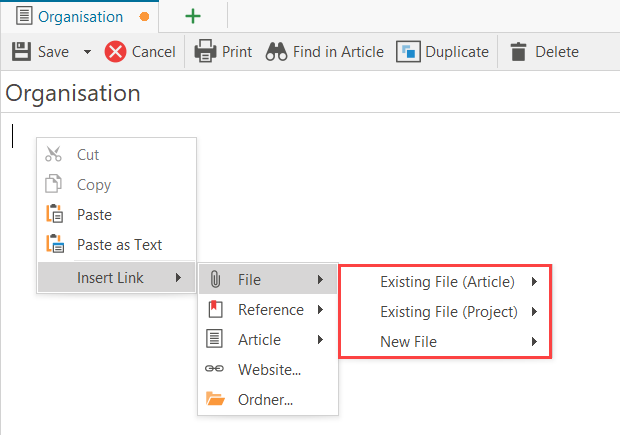The image size is (620, 435).
Task: Click the red Cancel icon
Action: pos(115,51)
